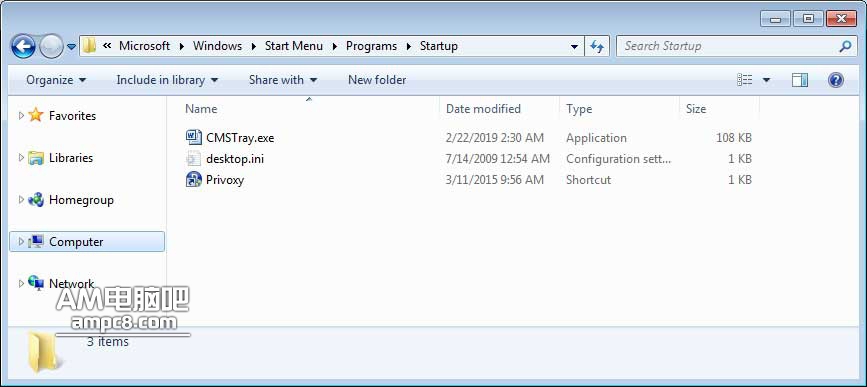The height and width of the screenshot is (387, 867).
Task: Expand arrow after Windows breadcrumb
Action: coord(253,46)
